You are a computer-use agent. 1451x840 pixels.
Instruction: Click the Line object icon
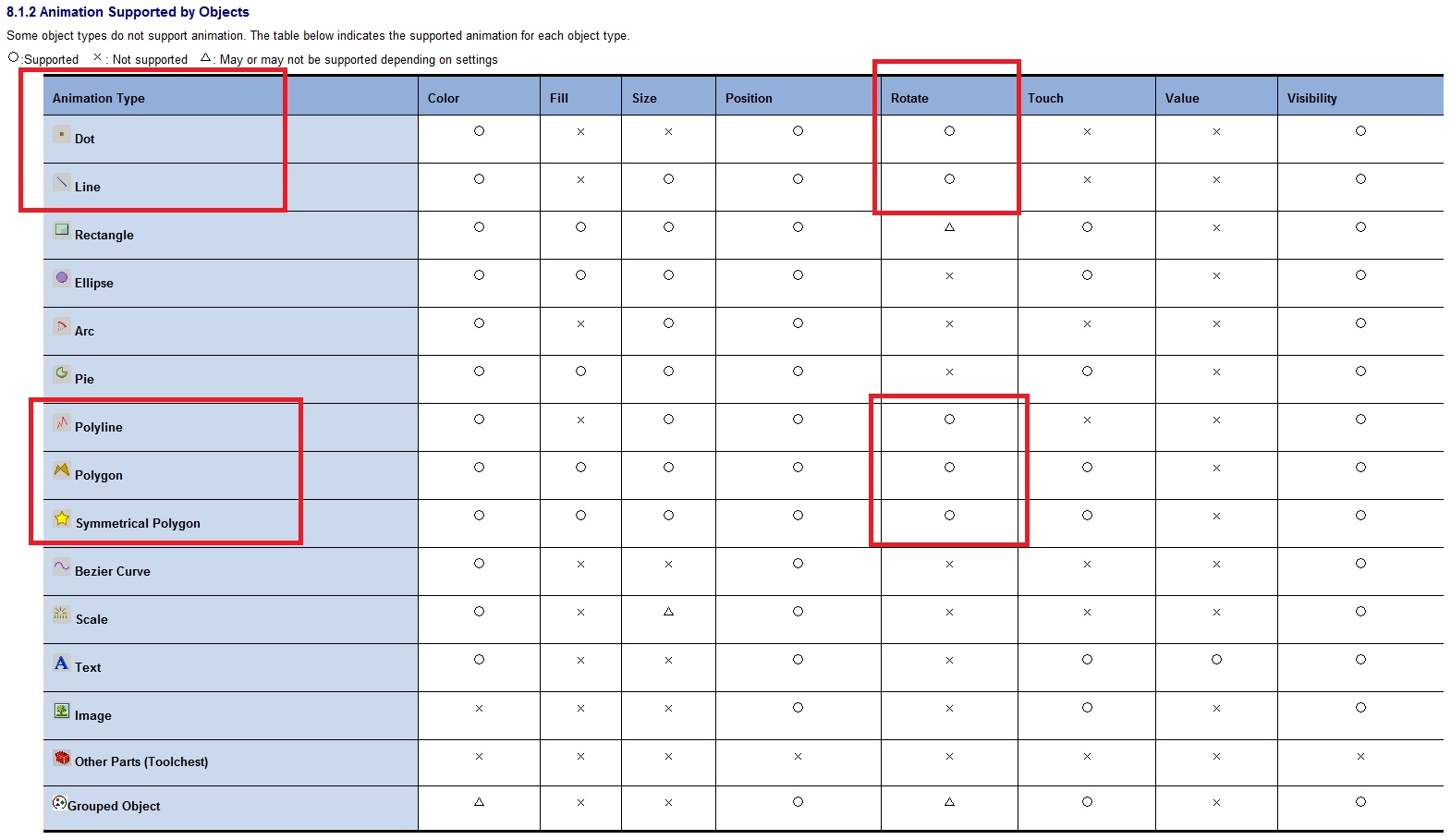point(61,182)
